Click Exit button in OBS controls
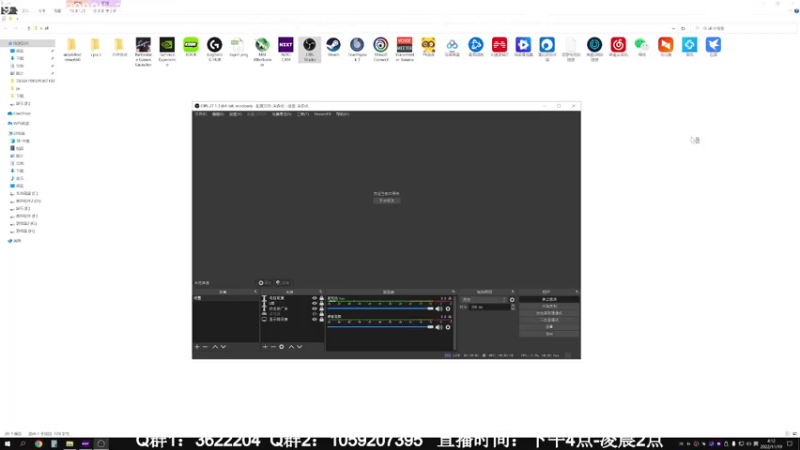Screen dimensions: 800x450 (x=549, y=334)
